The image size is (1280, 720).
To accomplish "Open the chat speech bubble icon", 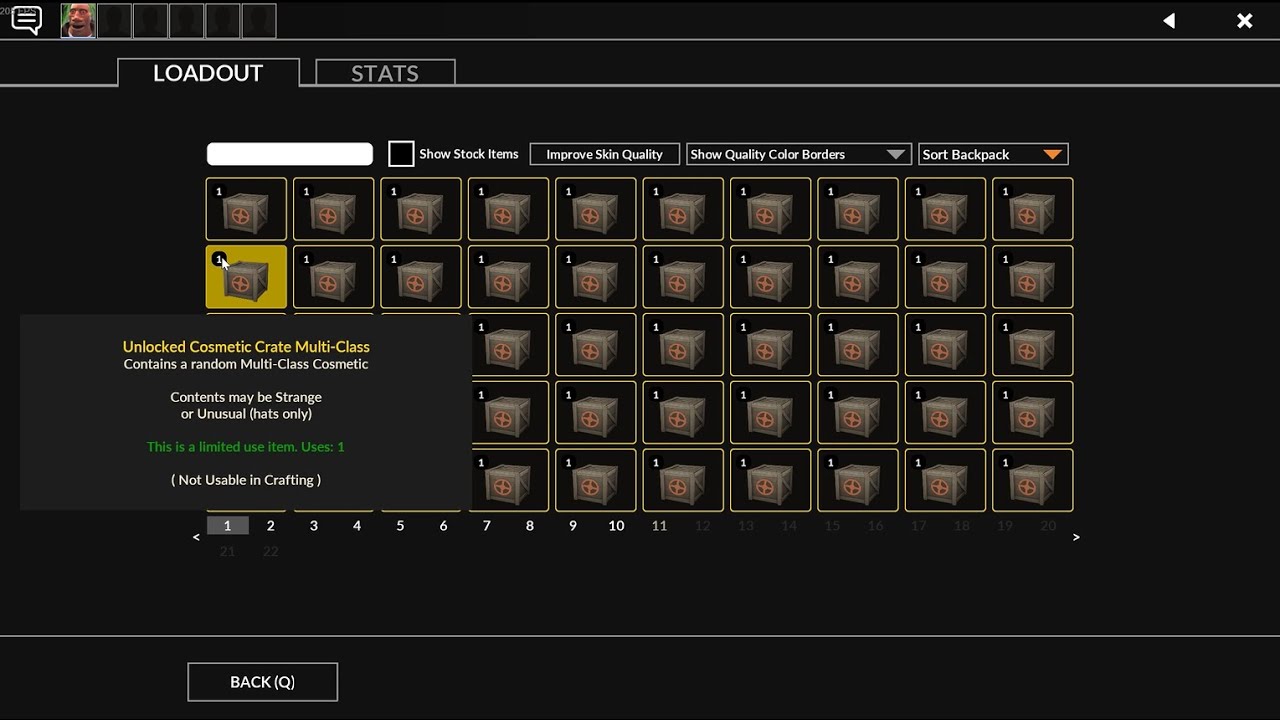I will click(26, 20).
